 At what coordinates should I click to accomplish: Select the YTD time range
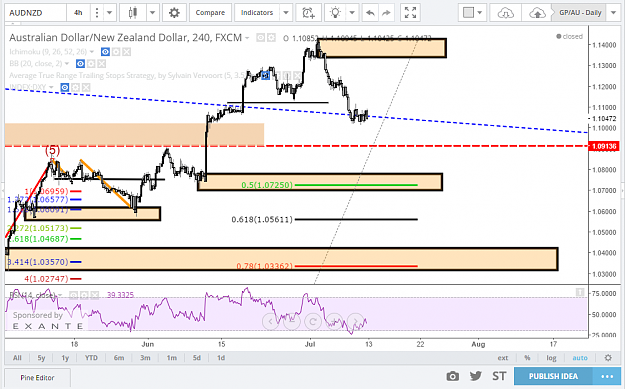pos(91,358)
